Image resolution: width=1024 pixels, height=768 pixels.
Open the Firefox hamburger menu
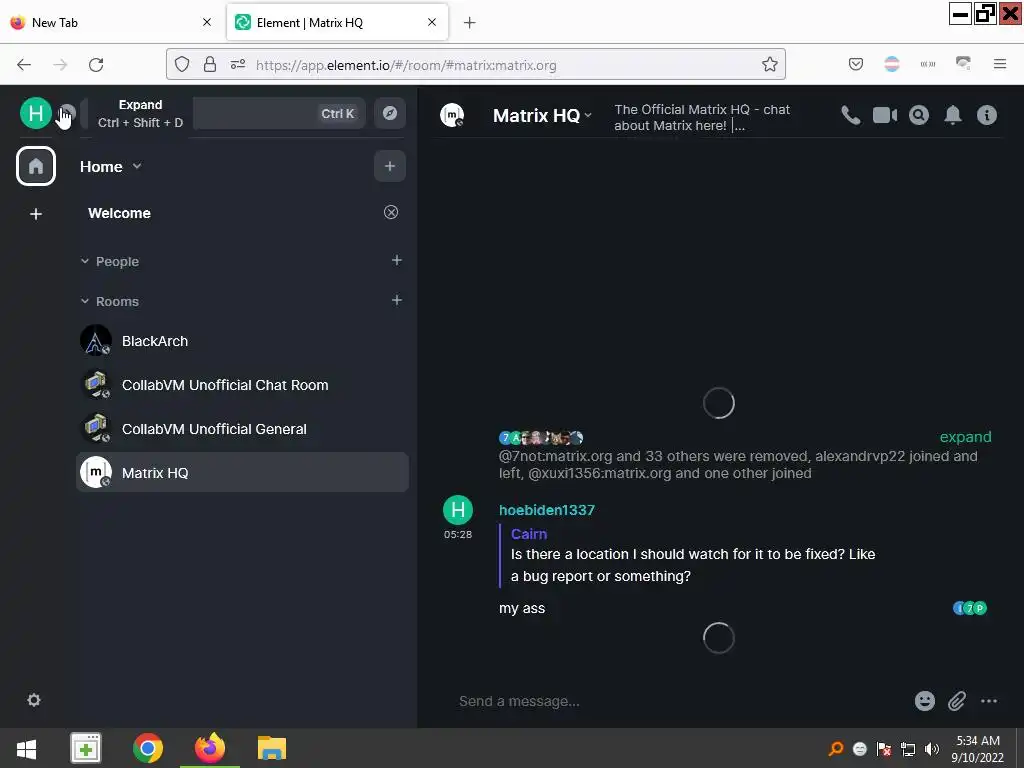tap(1000, 63)
